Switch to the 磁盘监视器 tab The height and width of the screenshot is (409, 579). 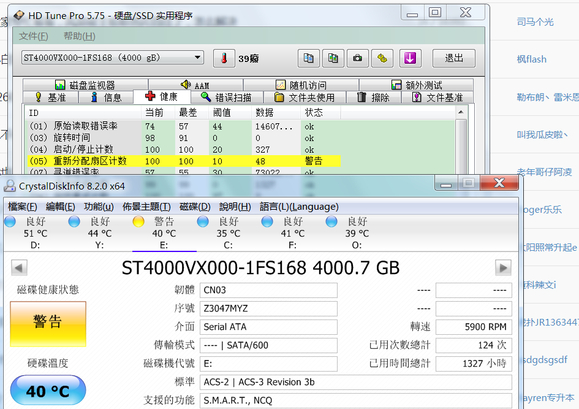tap(85, 85)
